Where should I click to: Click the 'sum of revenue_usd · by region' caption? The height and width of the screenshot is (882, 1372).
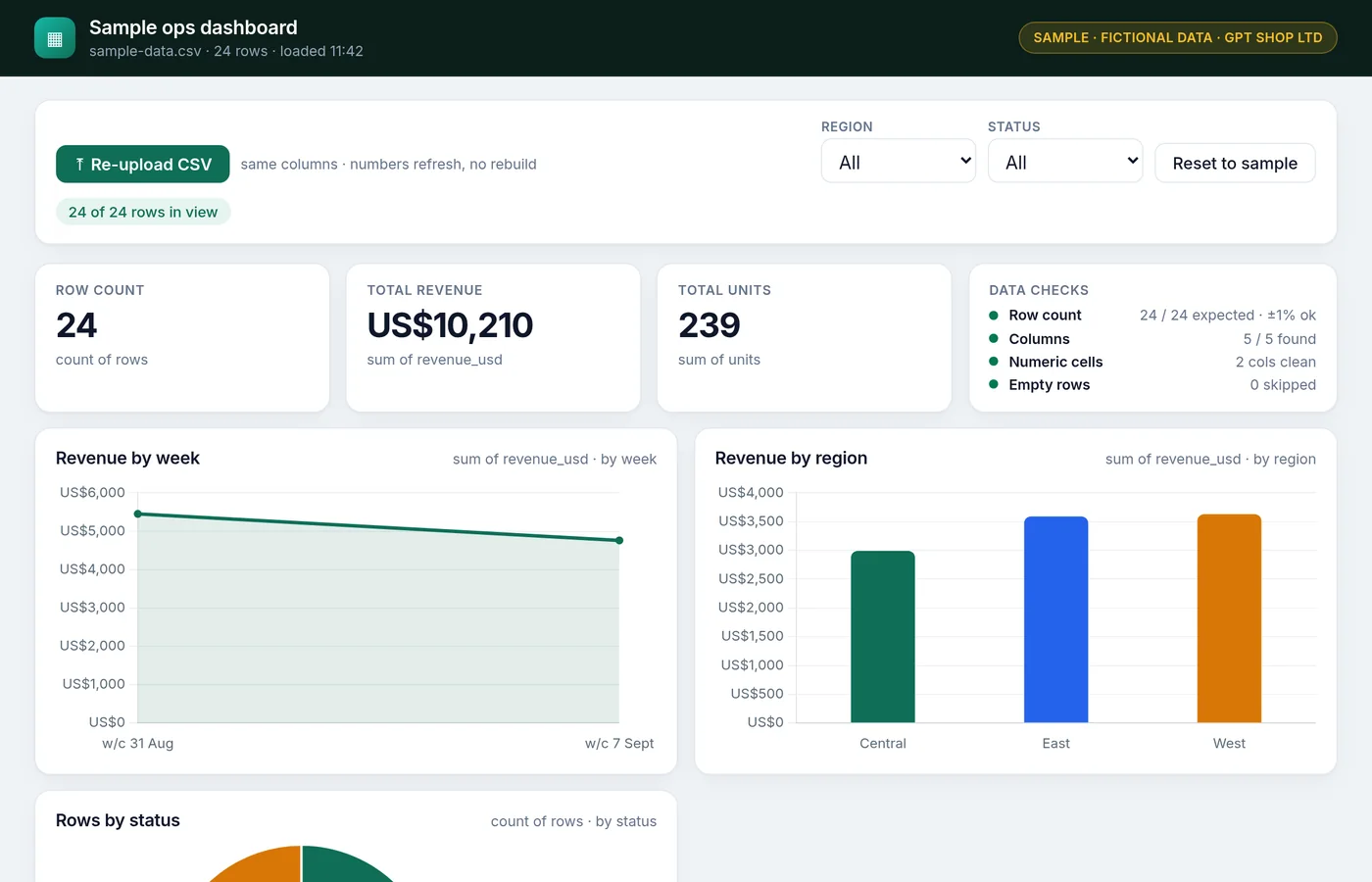tap(1210, 459)
